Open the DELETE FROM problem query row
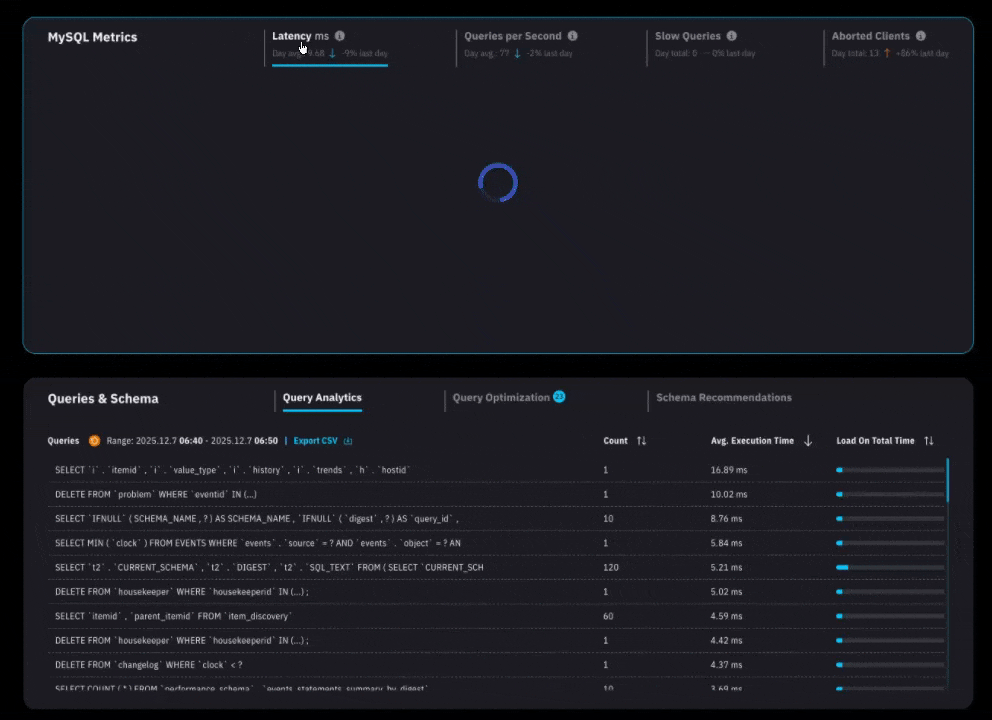This screenshot has width=992, height=720. pyautogui.click(x=497, y=494)
